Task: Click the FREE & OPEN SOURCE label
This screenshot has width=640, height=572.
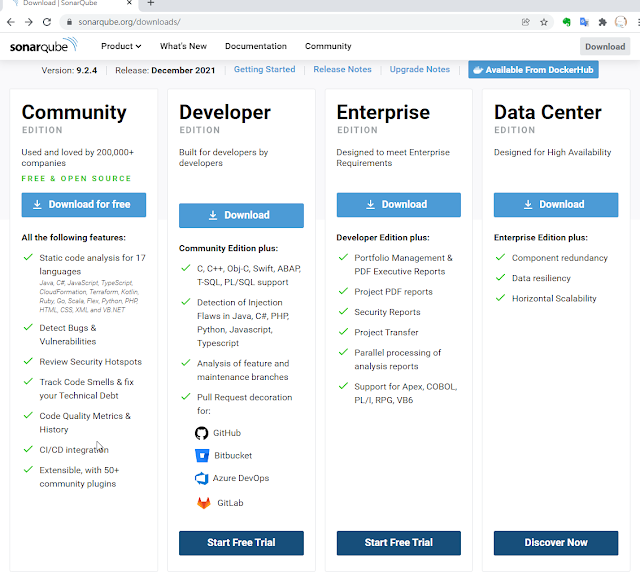Action: [x=76, y=178]
